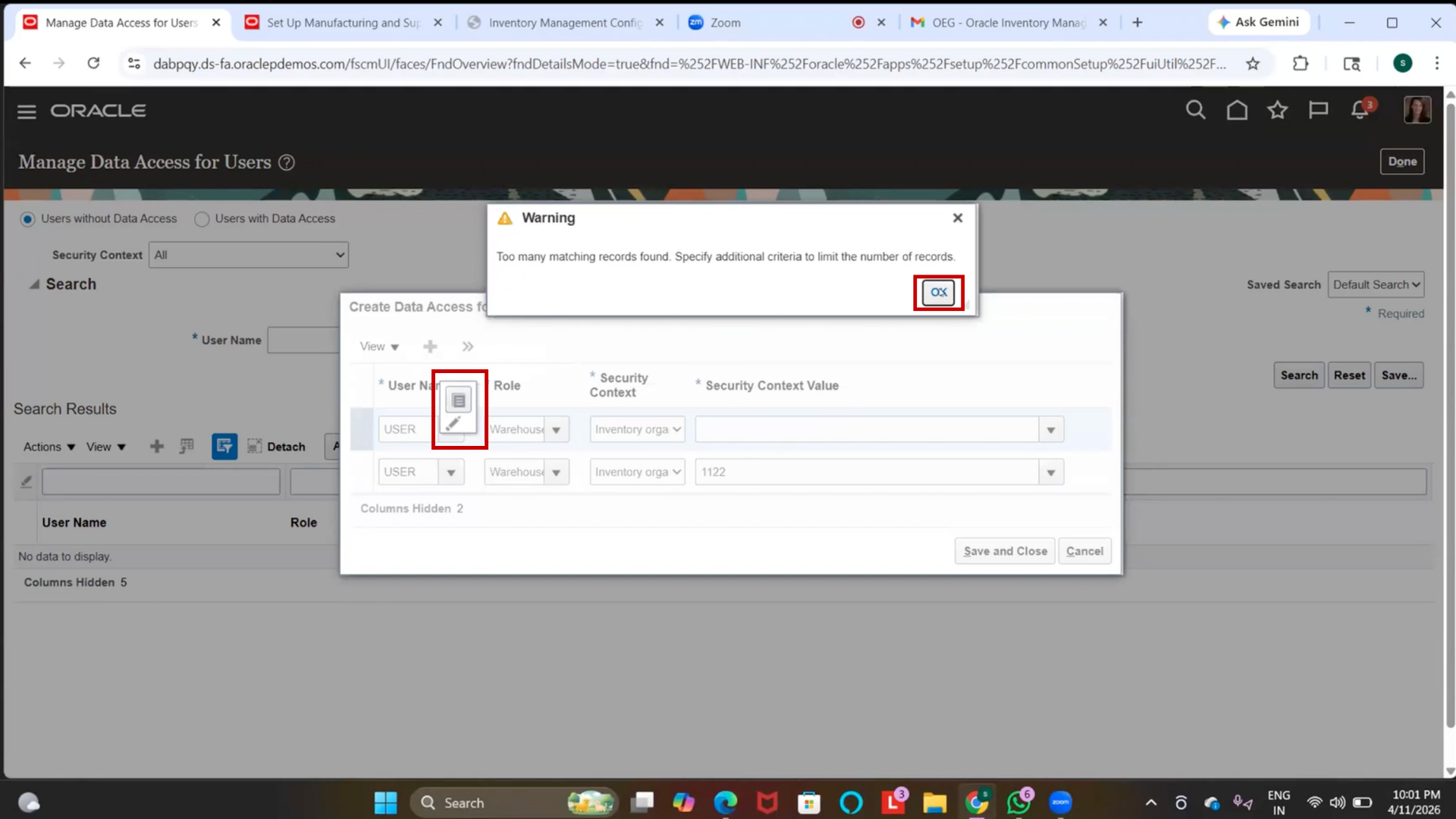Click the browser back arrow

pos(25,64)
